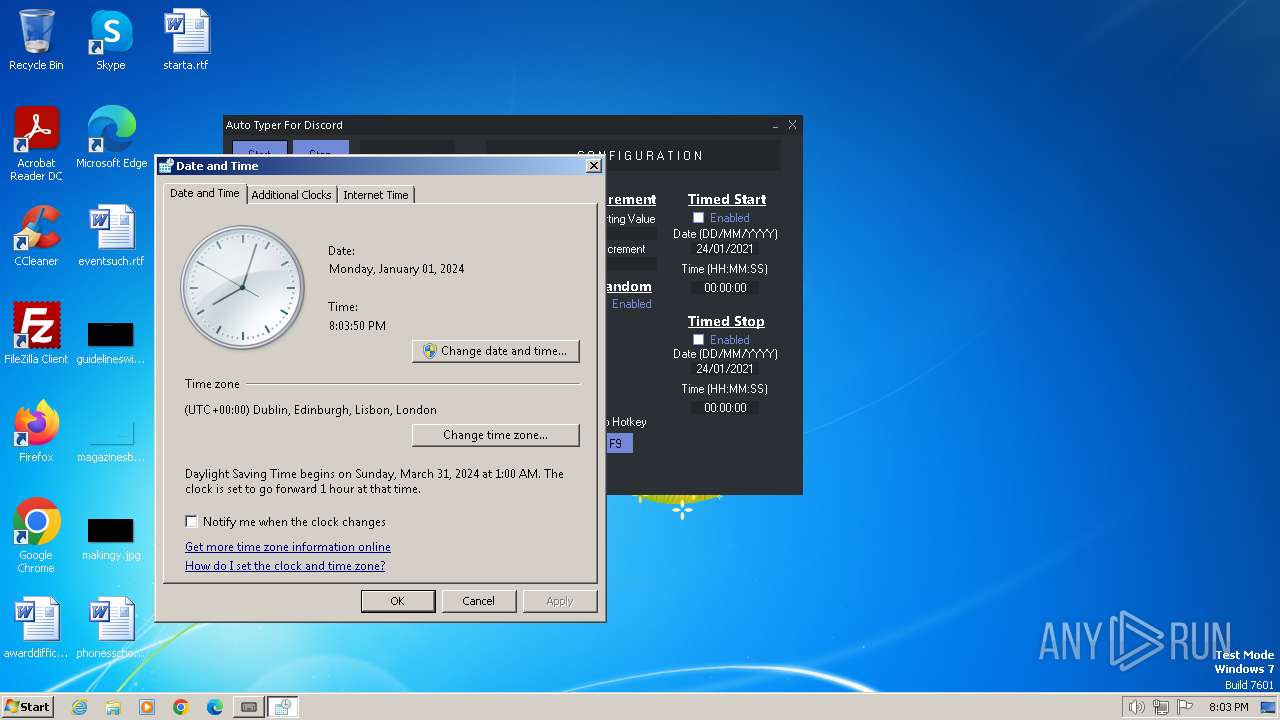Select the phonesscbo... desktop document
This screenshot has height=720, width=1280.
[111, 628]
